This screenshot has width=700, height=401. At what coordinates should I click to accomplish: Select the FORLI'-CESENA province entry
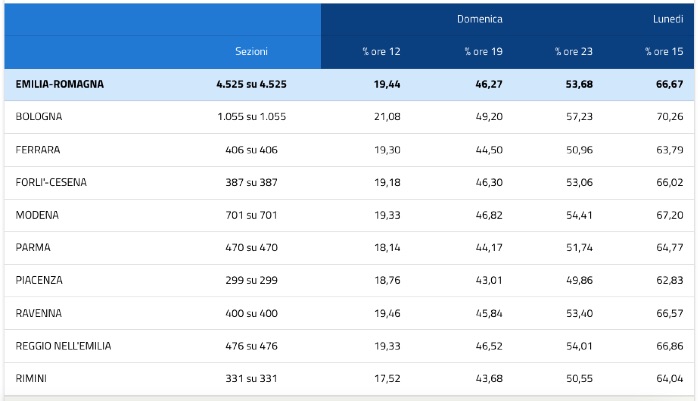tap(51, 183)
